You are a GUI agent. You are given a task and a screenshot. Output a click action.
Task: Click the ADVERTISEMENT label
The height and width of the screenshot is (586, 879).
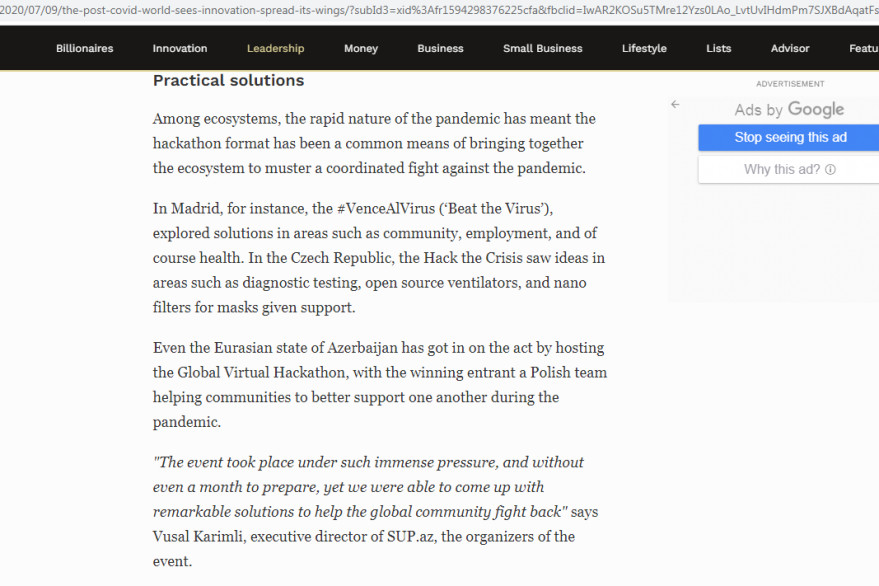pyautogui.click(x=790, y=84)
